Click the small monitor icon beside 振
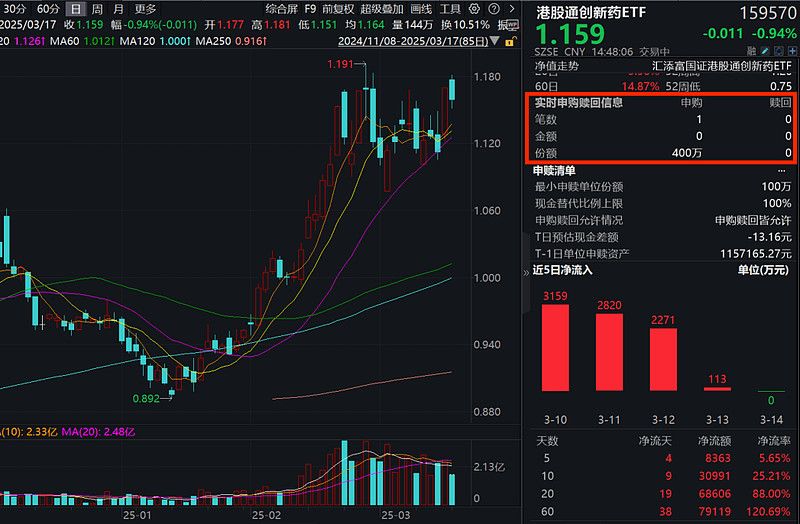Screen dimensions: 800x524 [513, 24]
